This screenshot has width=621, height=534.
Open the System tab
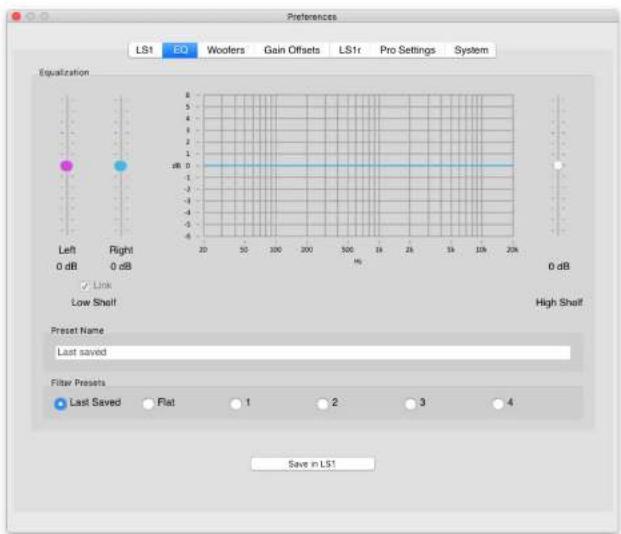pyautogui.click(x=471, y=50)
